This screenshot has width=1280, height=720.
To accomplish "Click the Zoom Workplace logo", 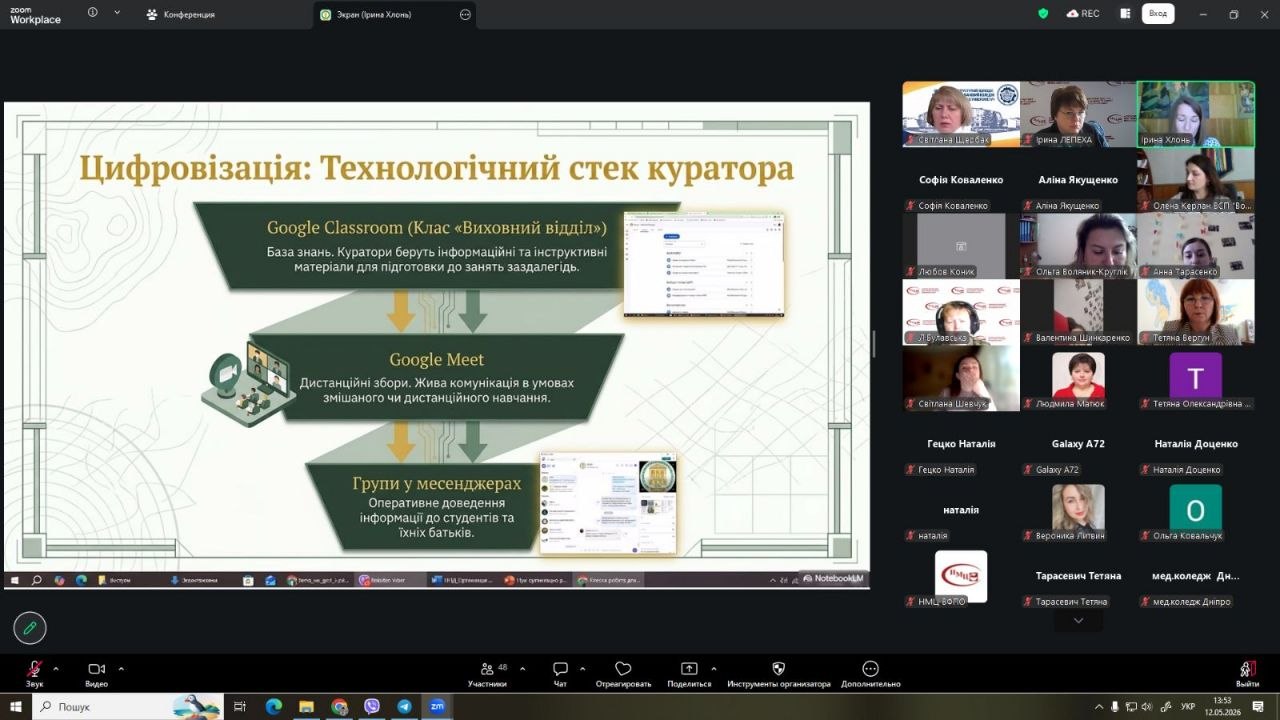I will coord(35,14).
